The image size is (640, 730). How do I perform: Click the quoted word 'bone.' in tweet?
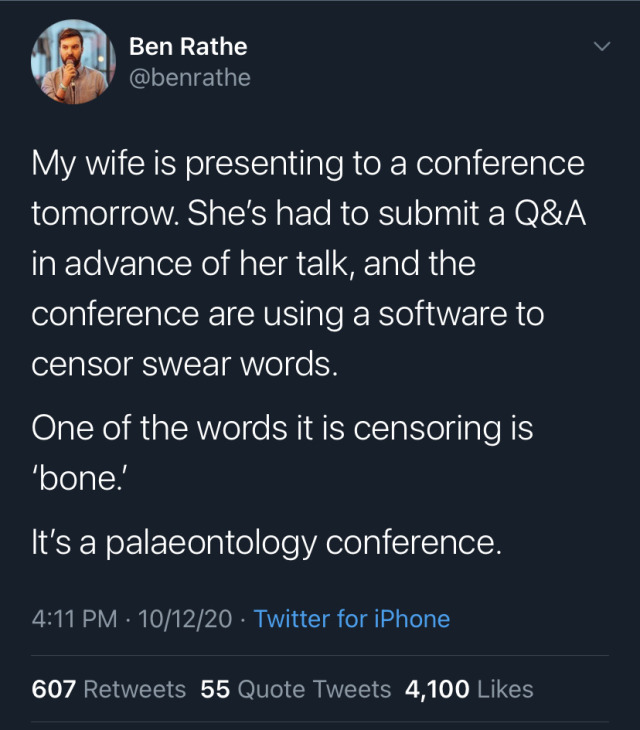[x=78, y=479]
